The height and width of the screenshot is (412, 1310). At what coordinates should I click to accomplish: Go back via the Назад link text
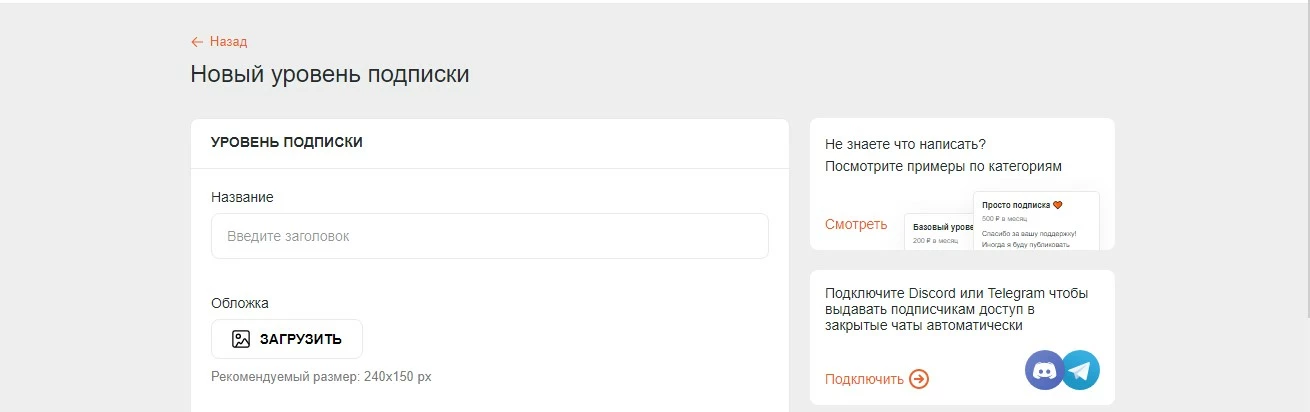228,42
